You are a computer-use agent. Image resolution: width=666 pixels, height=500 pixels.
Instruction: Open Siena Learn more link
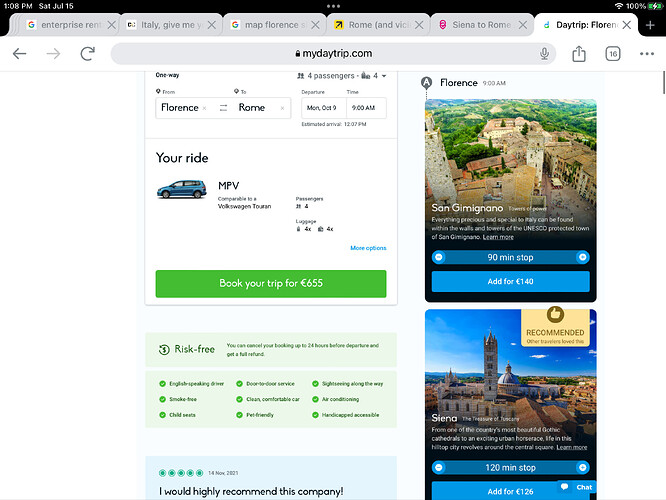click(572, 447)
